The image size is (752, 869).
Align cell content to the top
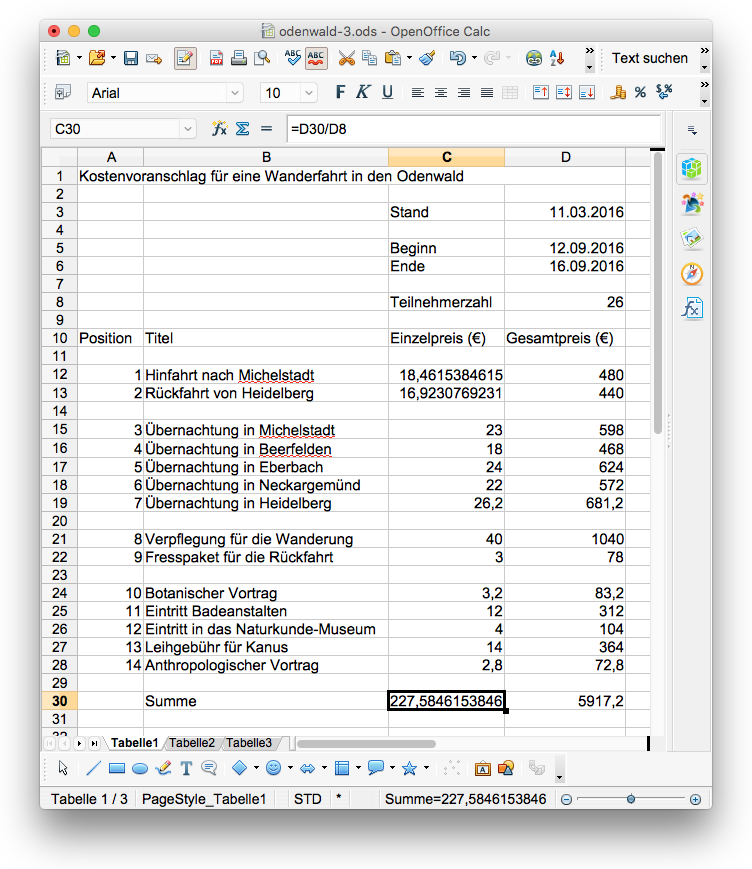tap(540, 93)
